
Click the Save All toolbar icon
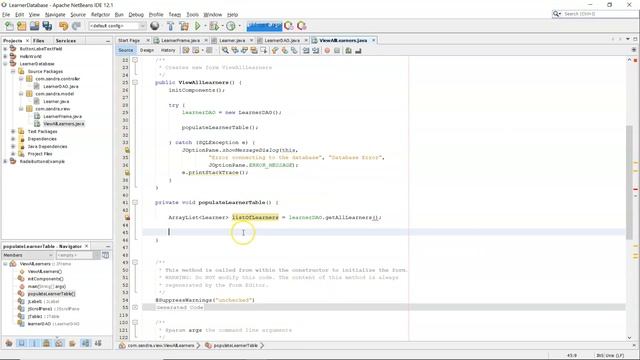47,26
